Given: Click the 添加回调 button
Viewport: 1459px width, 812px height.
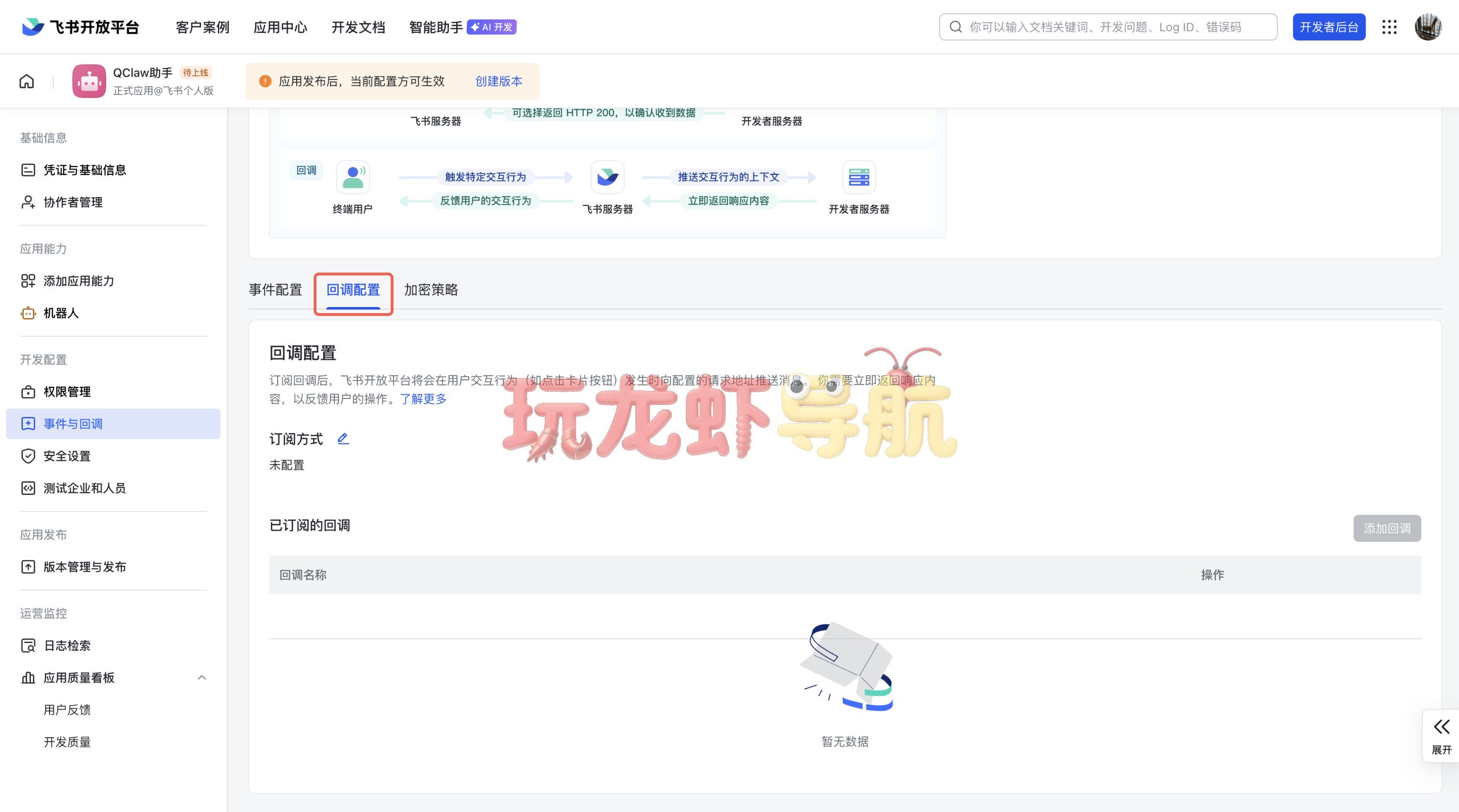Looking at the screenshot, I should tap(1387, 528).
